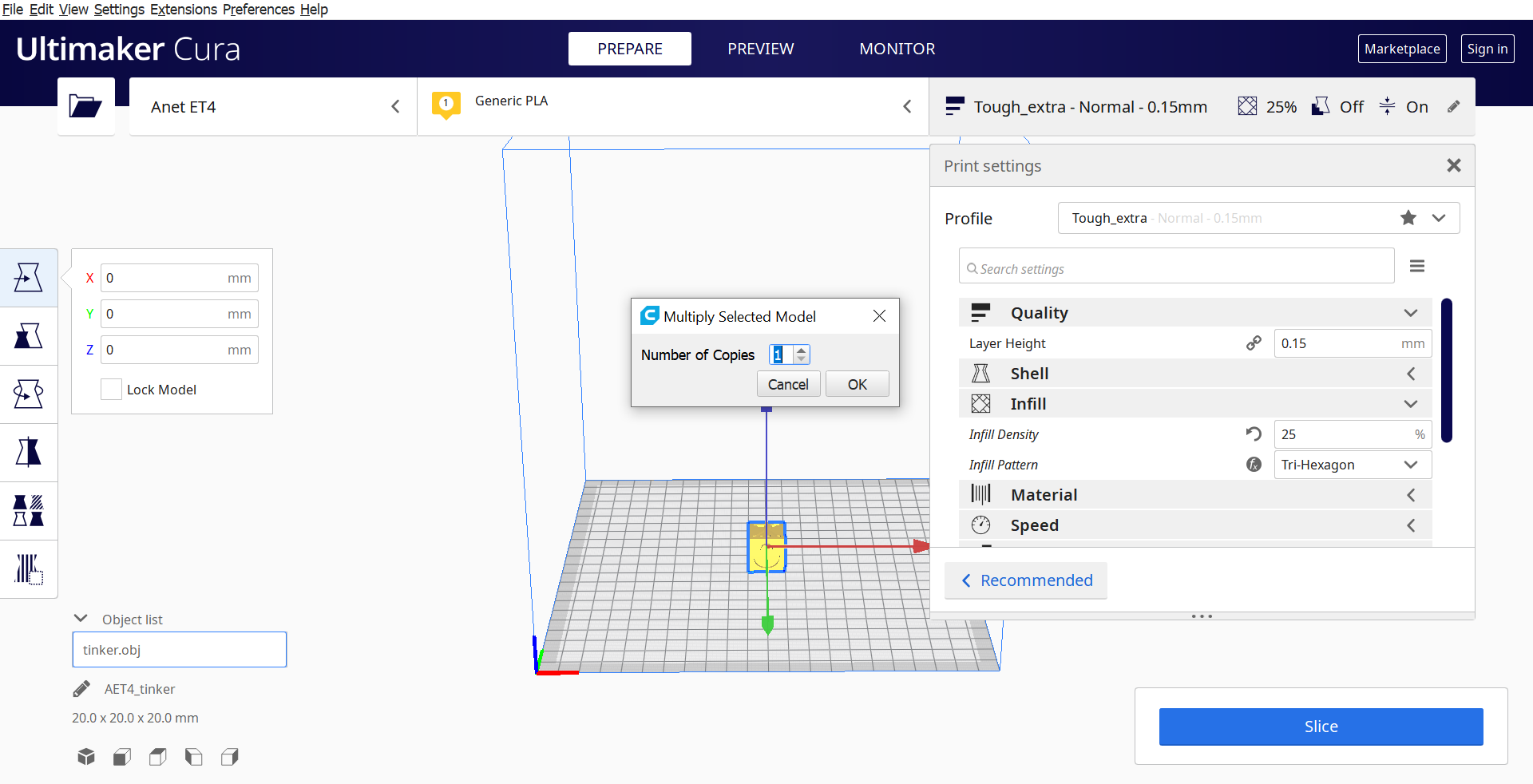
Task: Open the Extensions menu
Action: point(184,10)
